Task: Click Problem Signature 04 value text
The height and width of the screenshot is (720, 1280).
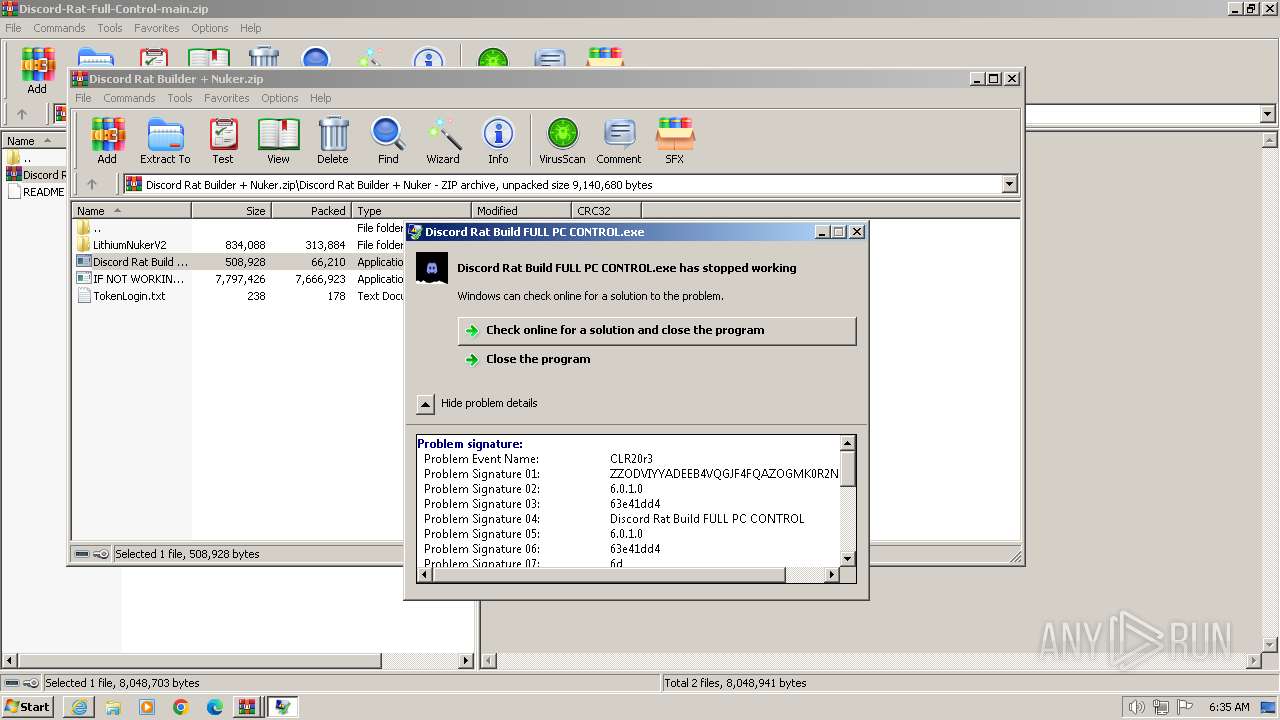Action: point(707,519)
